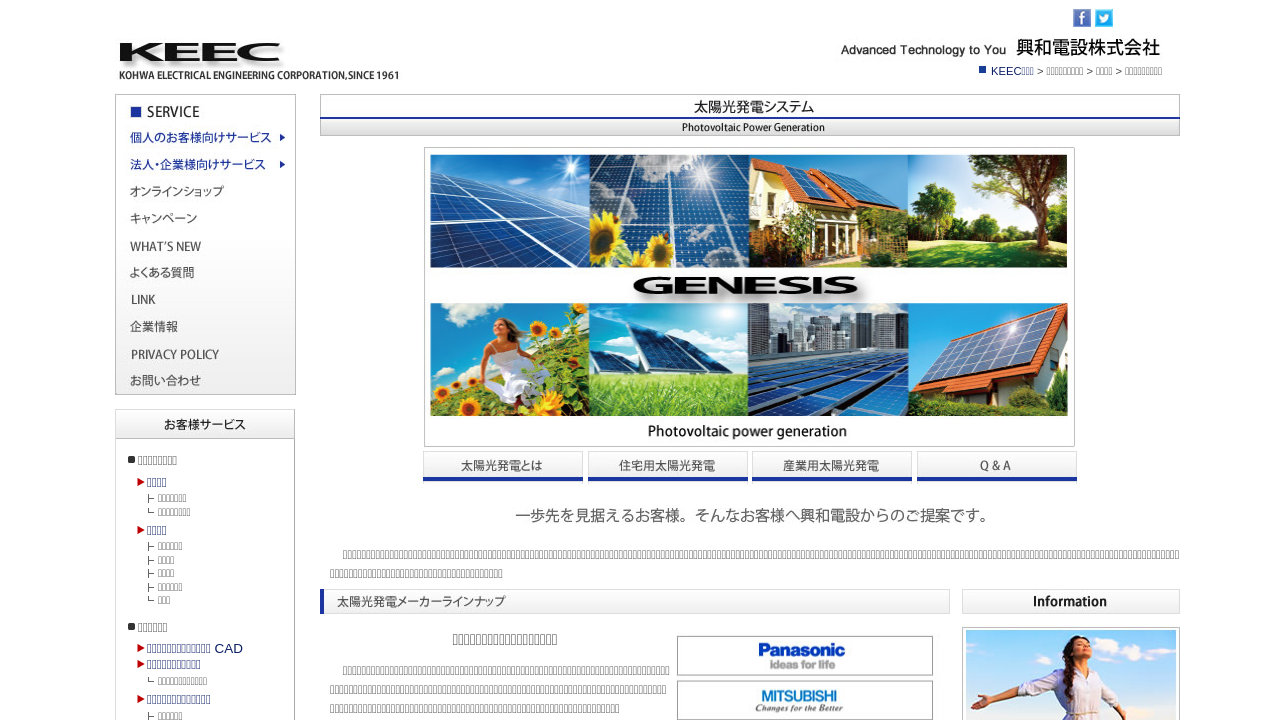Image resolution: width=1280 pixels, height=720 pixels.
Task: Expand 個人のお客様向けサービス submenu arrow
Action: coord(283,138)
